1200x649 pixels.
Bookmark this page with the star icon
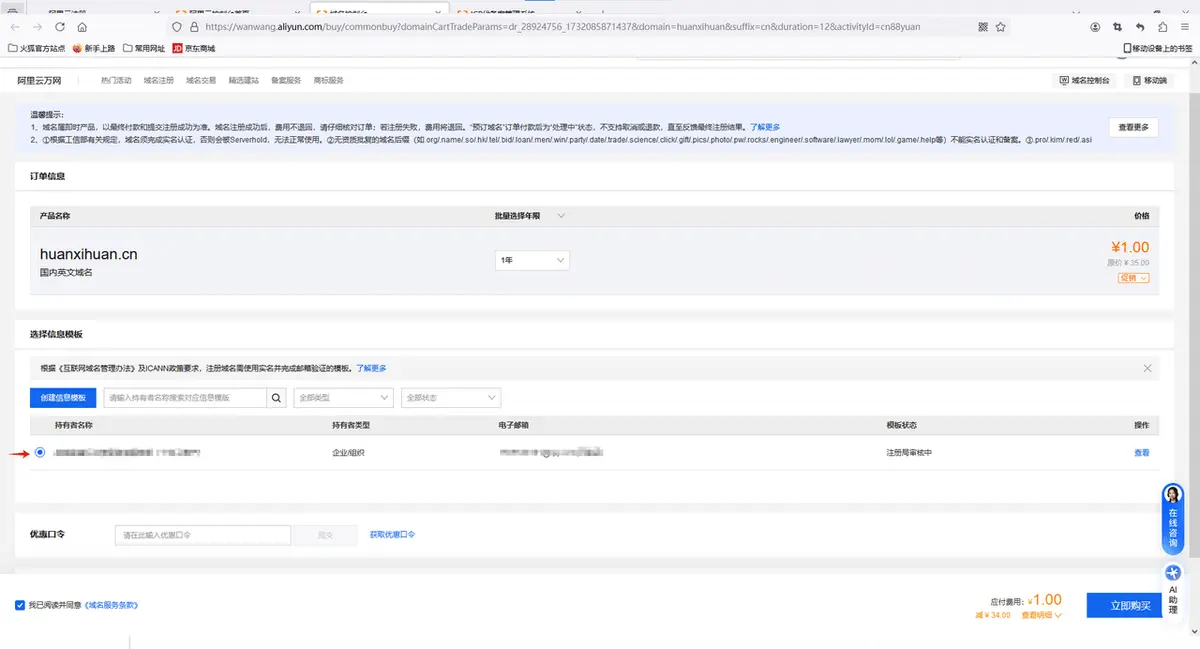[1000, 27]
